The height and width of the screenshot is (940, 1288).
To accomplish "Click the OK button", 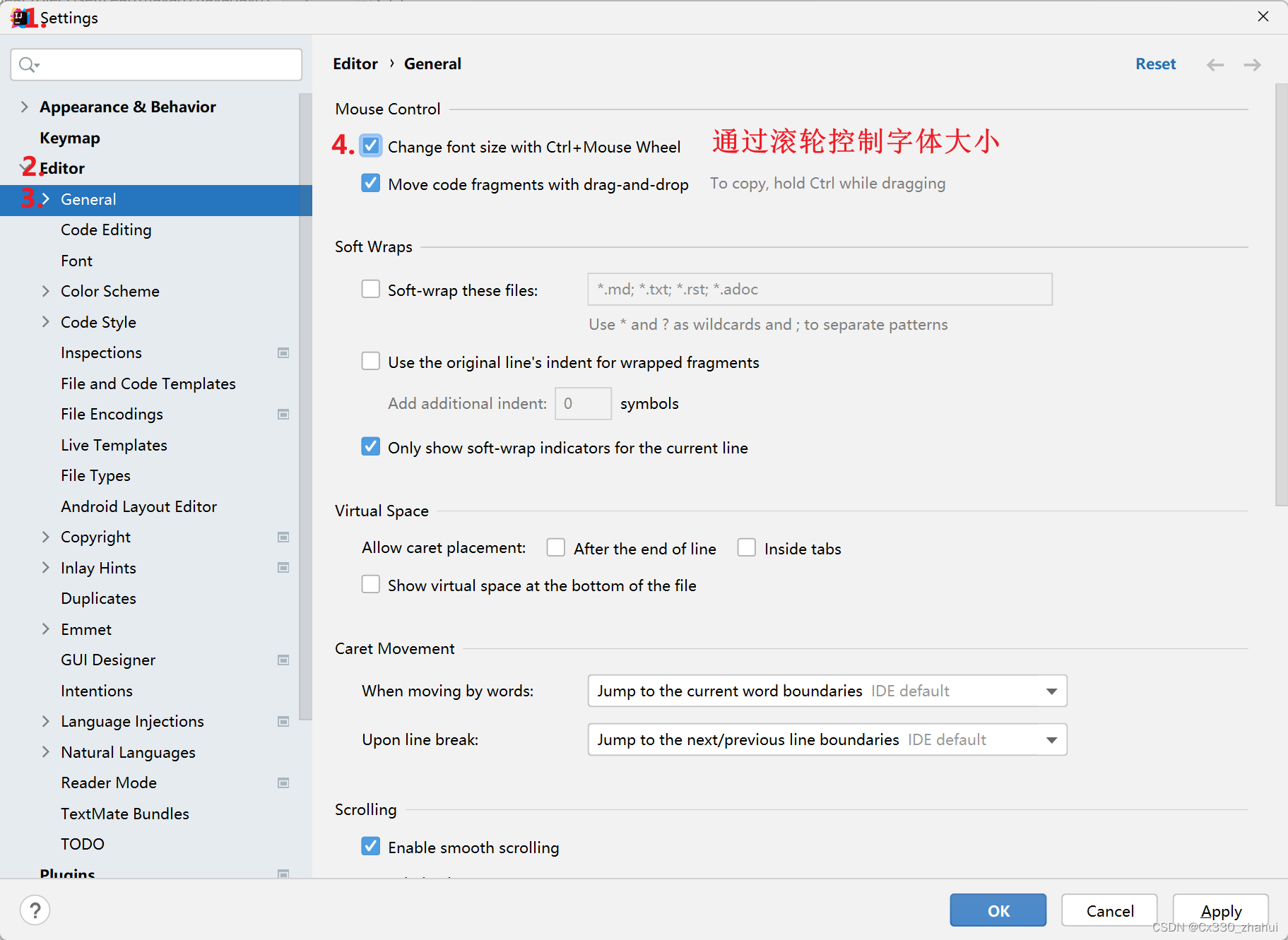I will (x=998, y=910).
